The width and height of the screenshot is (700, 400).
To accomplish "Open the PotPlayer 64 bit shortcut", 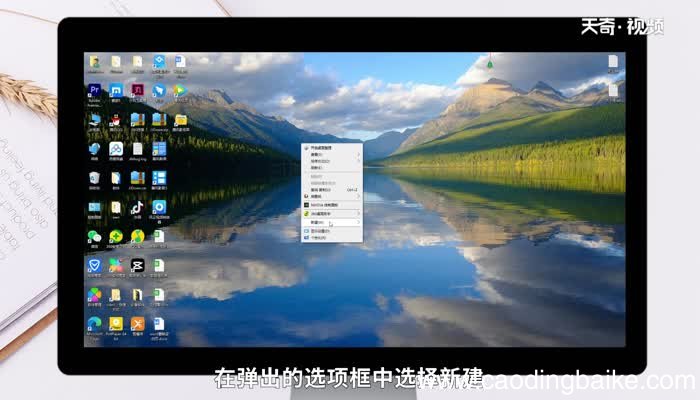I will pos(116,323).
